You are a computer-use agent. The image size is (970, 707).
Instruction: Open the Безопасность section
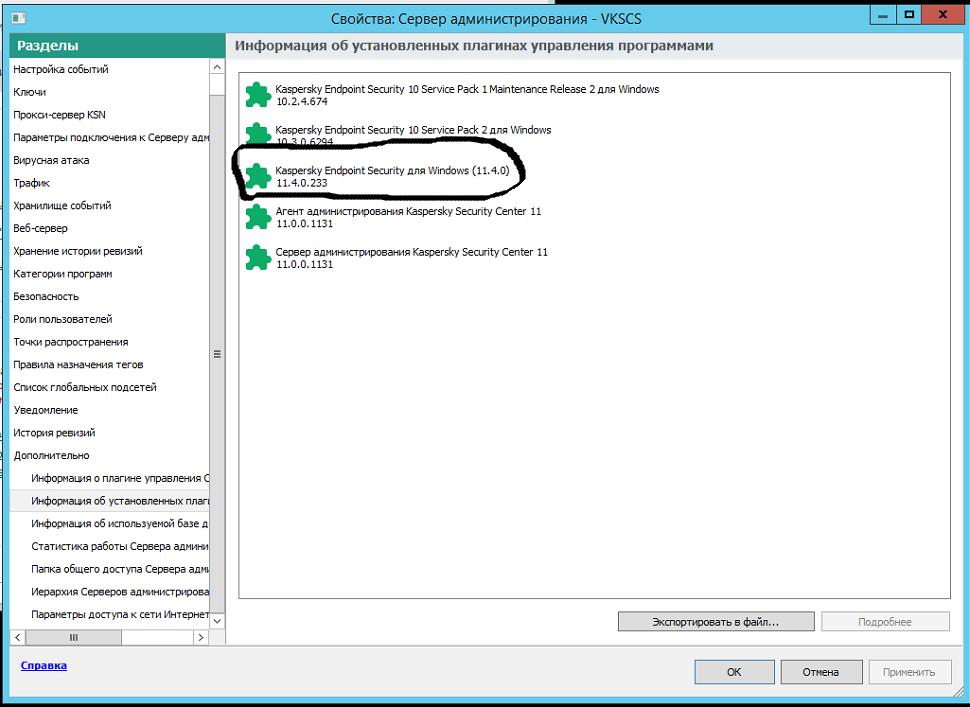(46, 296)
